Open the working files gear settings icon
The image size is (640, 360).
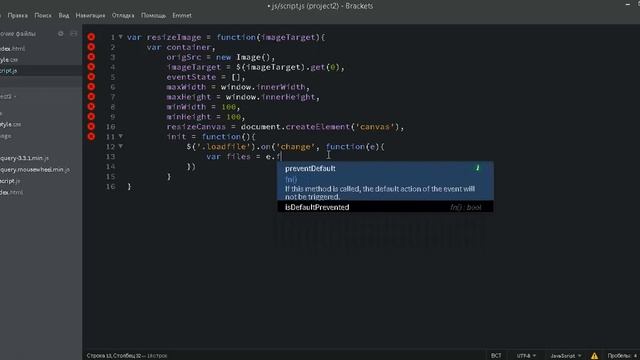[61, 33]
